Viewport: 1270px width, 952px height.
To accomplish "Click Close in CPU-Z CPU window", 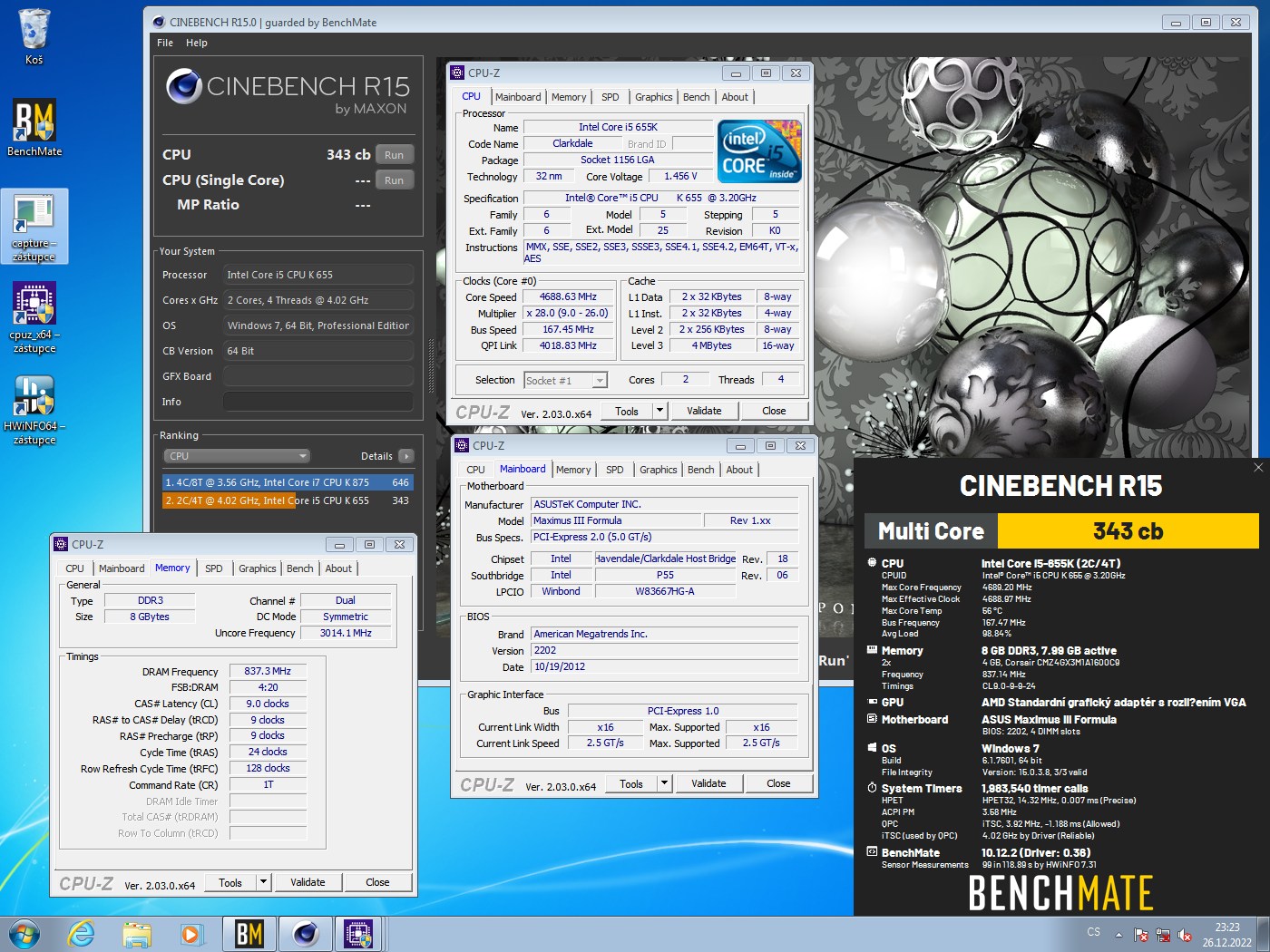I will point(774,411).
